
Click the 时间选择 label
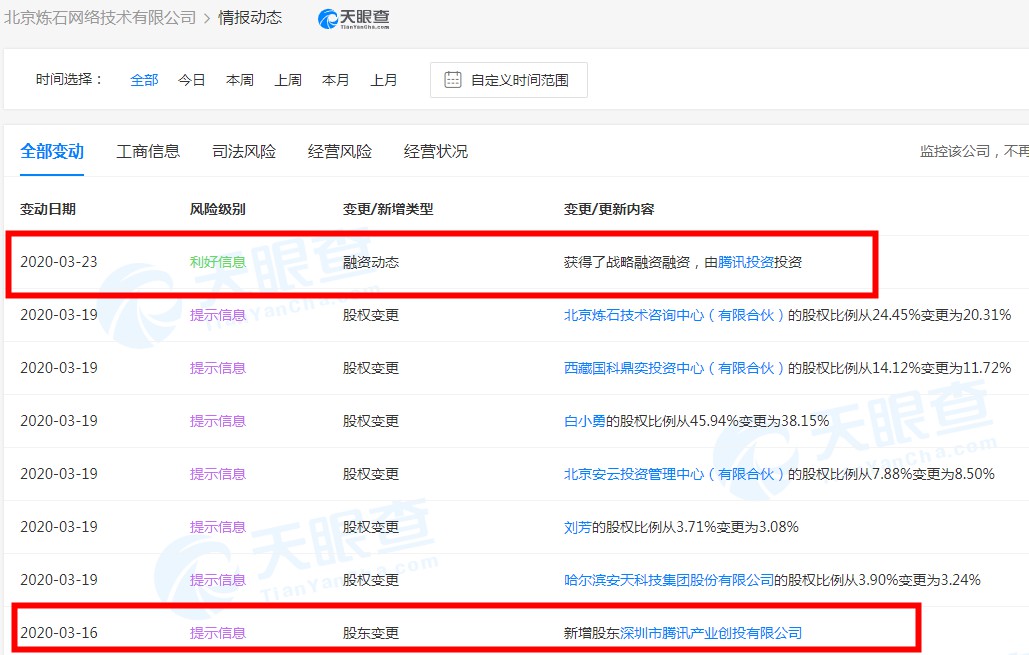(70, 79)
